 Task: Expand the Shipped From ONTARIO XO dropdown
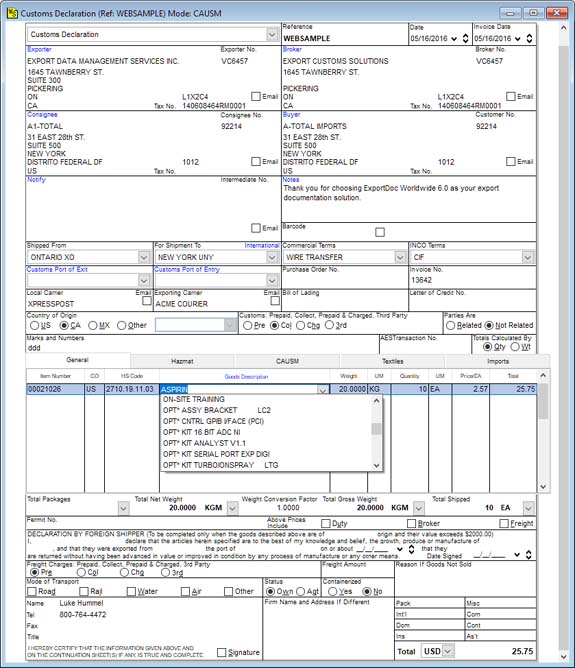[144, 257]
